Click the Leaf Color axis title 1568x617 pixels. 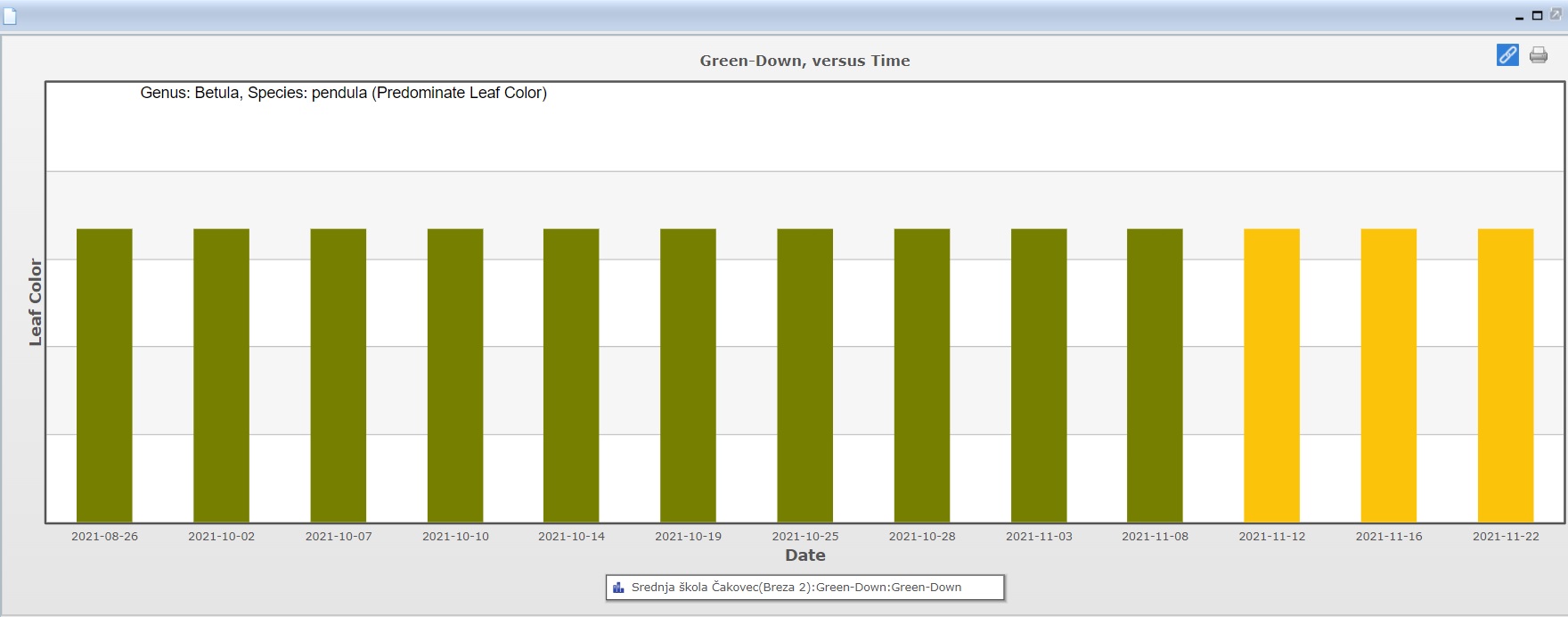[x=36, y=302]
